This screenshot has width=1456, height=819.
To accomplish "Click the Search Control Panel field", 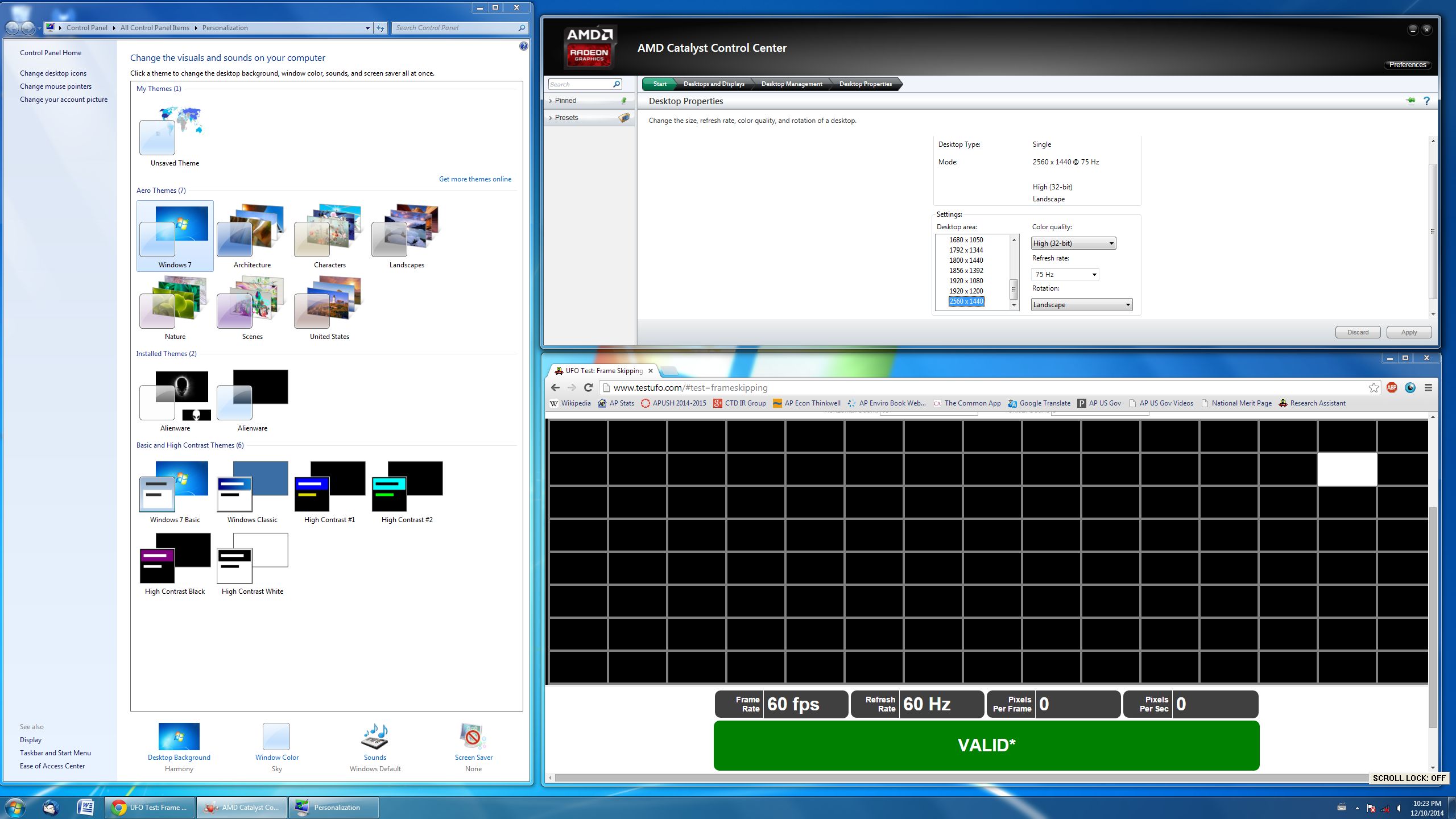I will click(x=456, y=28).
